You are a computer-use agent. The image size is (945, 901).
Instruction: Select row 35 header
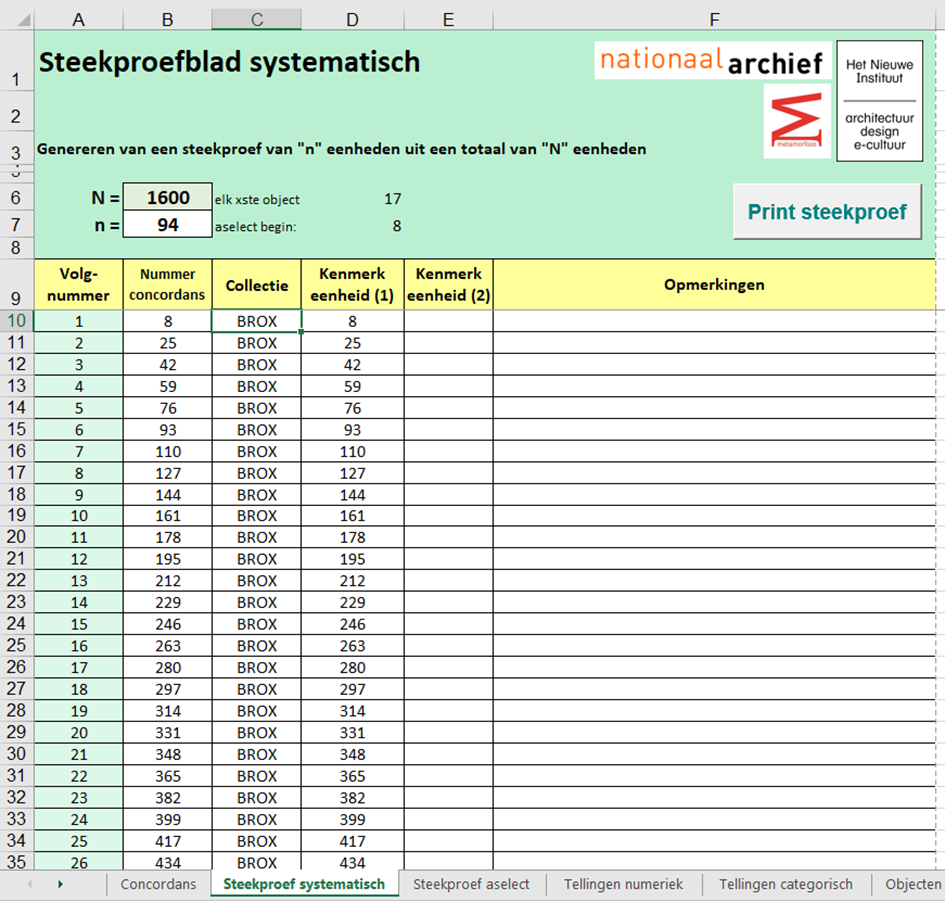[x=17, y=862]
